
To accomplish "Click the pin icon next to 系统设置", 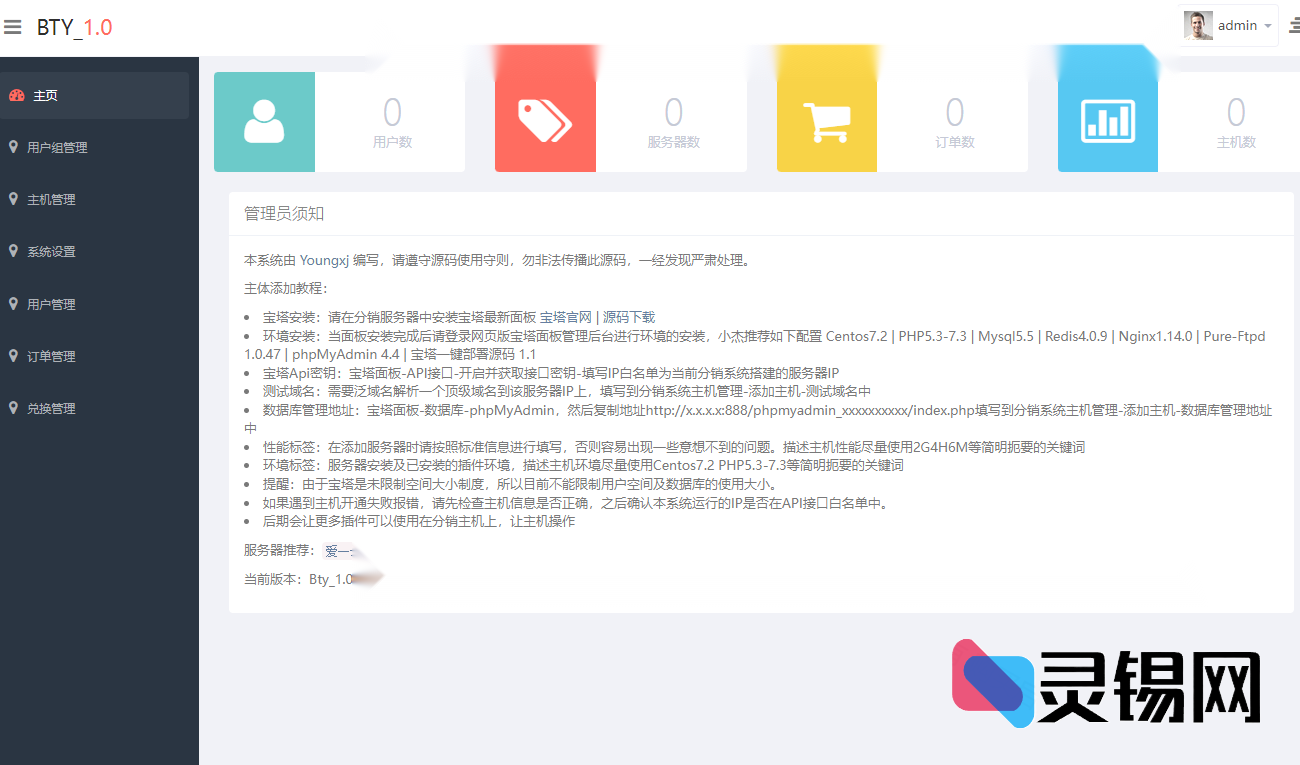I will (x=13, y=251).
